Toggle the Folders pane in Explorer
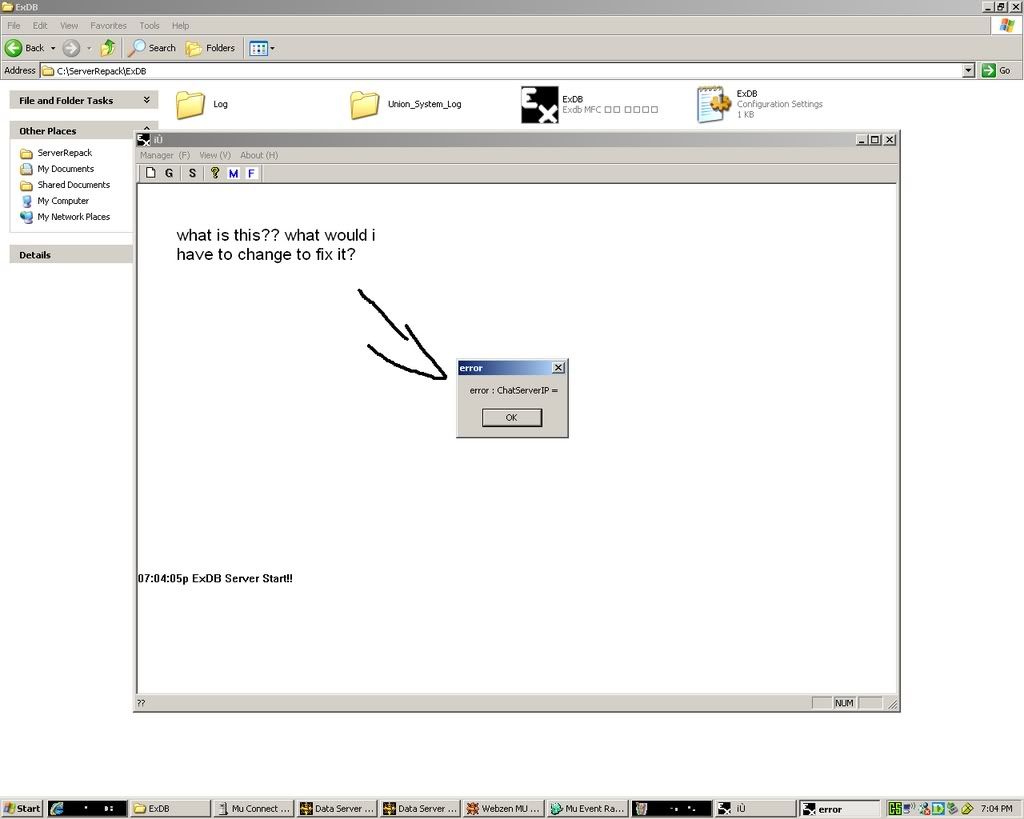The width and height of the screenshot is (1024, 819). tap(211, 48)
